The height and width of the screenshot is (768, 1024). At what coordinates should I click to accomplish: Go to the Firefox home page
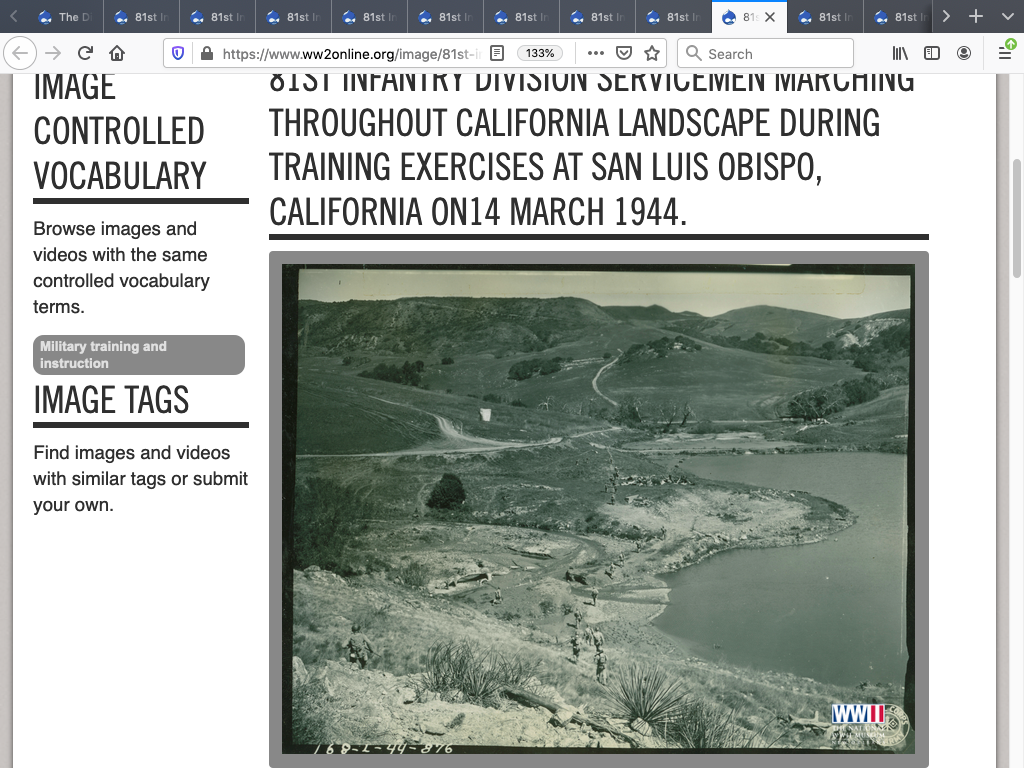(x=117, y=54)
